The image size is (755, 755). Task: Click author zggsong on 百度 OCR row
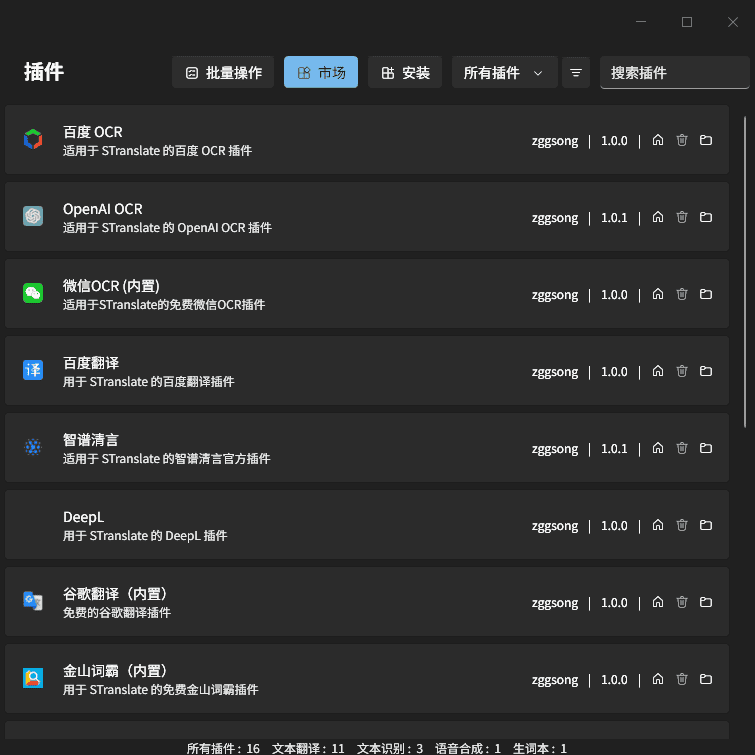click(555, 141)
